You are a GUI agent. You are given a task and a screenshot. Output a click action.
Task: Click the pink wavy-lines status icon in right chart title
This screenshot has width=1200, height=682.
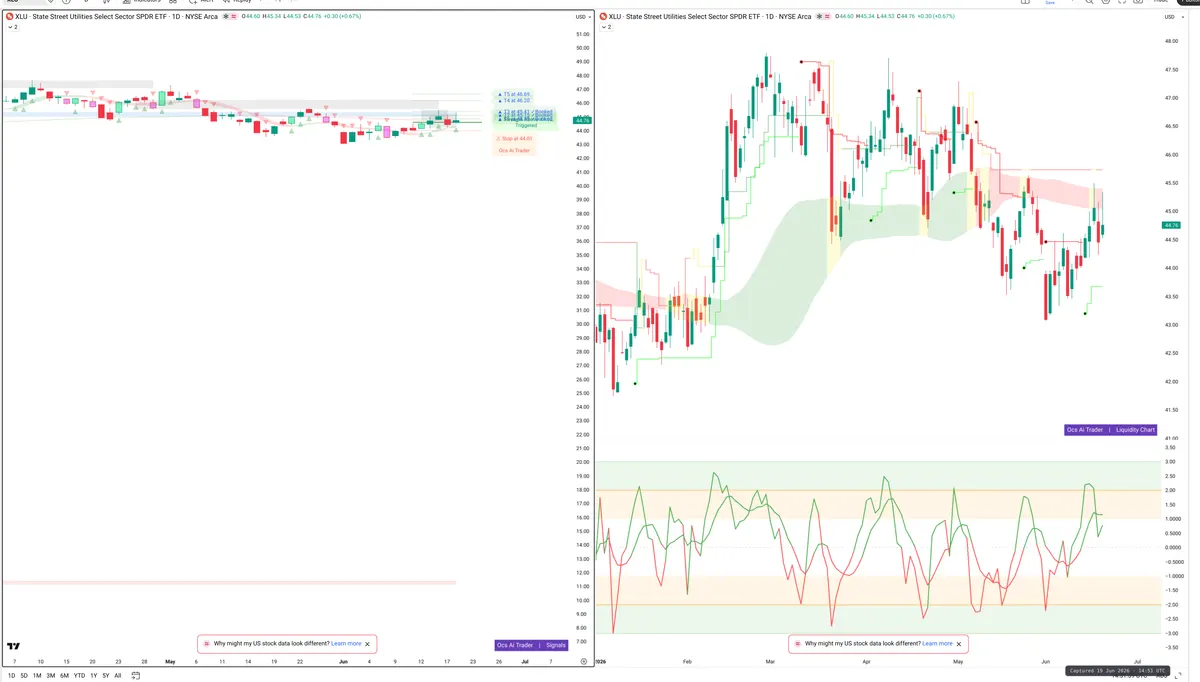(x=827, y=17)
